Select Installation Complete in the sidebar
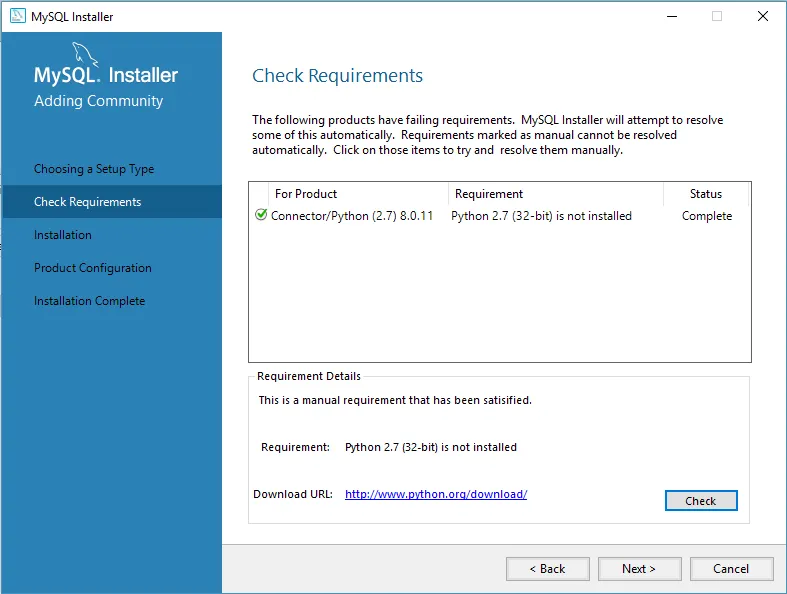787x594 pixels. click(89, 301)
